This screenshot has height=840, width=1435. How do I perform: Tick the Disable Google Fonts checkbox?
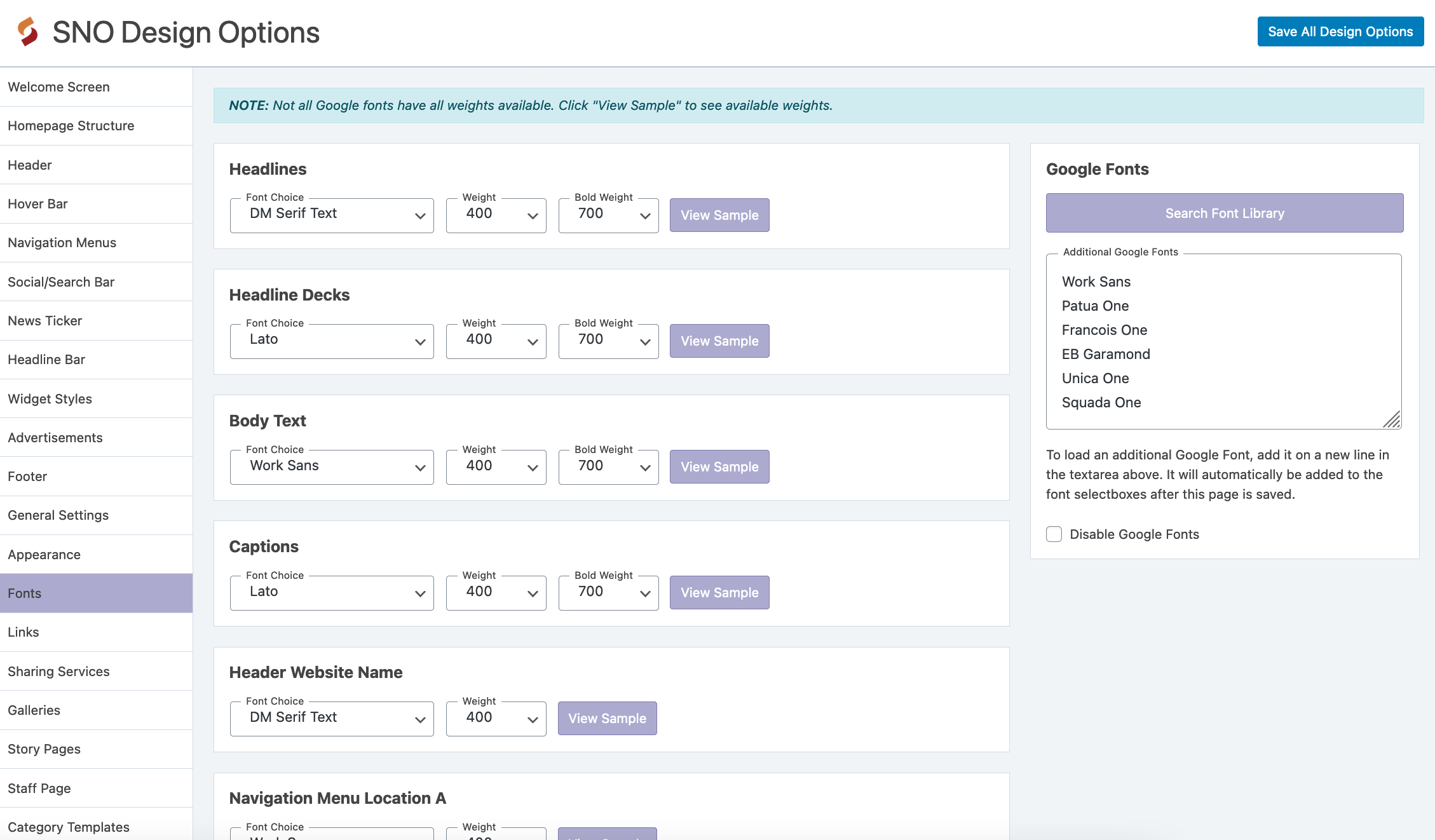point(1054,534)
